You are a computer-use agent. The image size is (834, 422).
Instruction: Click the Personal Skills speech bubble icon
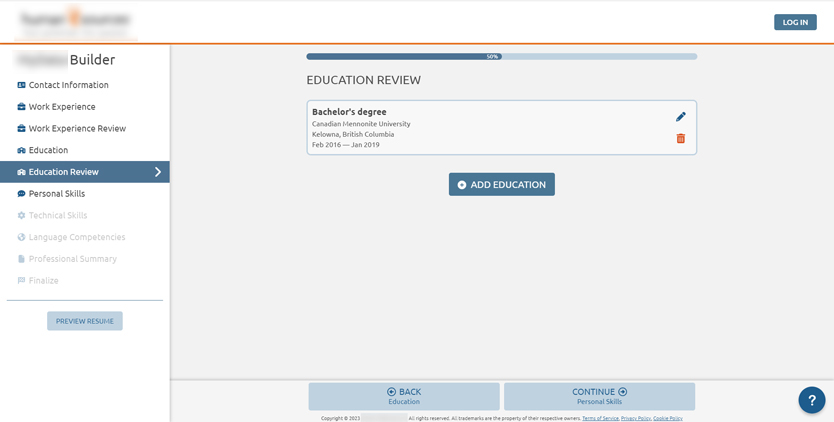pyautogui.click(x=21, y=194)
